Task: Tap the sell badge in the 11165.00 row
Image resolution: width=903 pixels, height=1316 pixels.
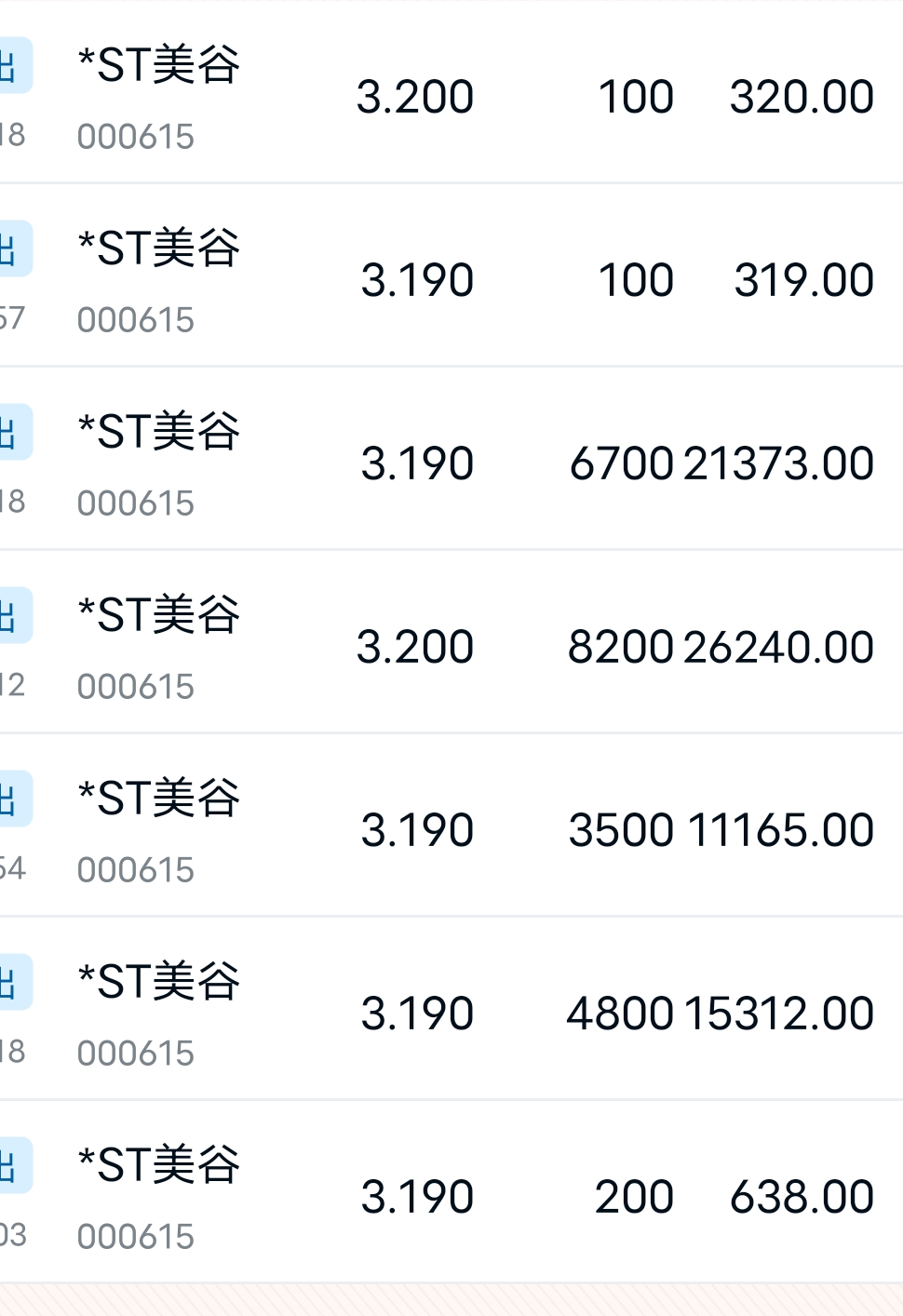Action: click(x=14, y=799)
